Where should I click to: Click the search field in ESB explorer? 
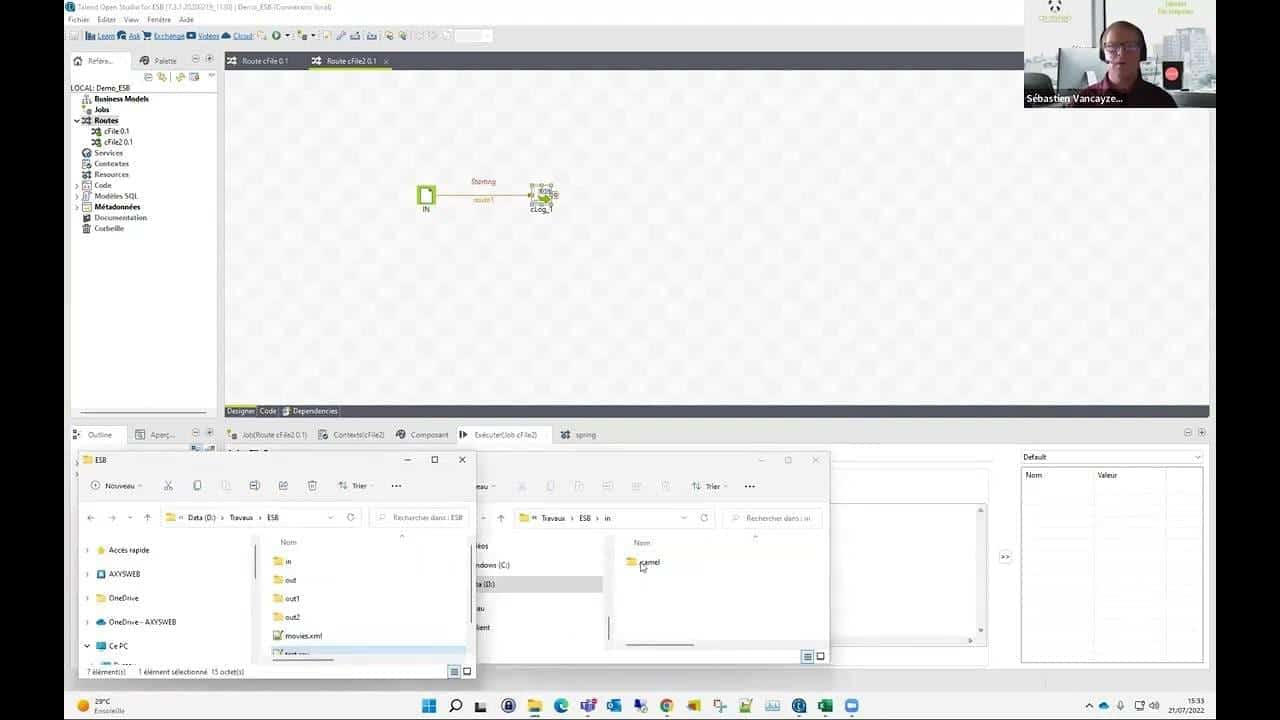tap(420, 518)
